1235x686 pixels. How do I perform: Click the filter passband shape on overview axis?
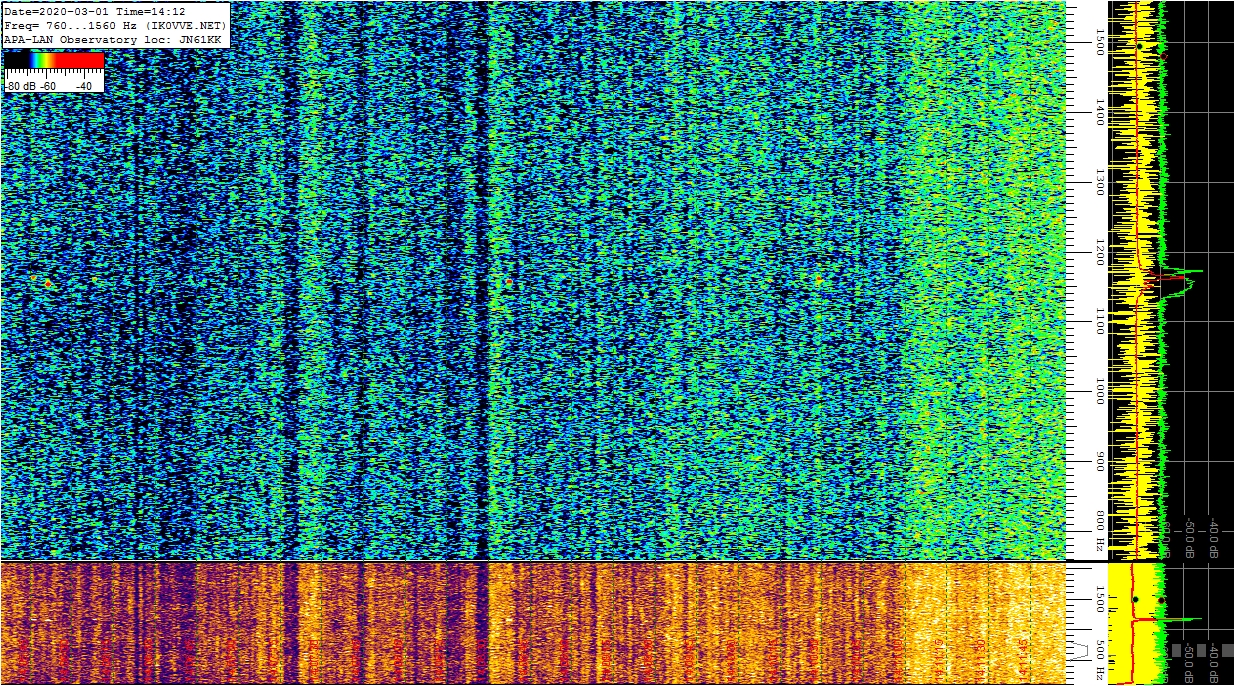[x=1080, y=651]
